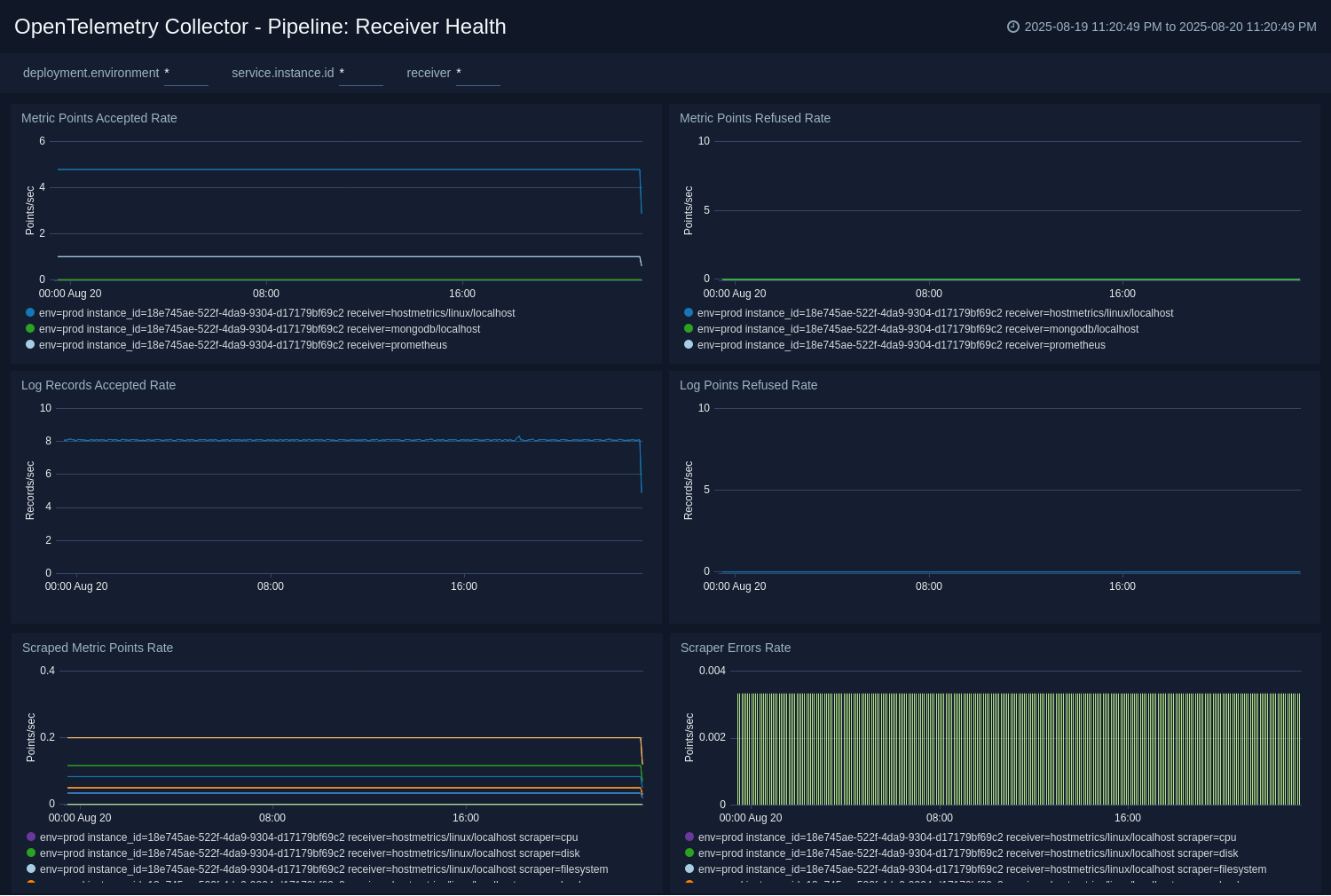Click scraper=filesystem legend label in Scraped Metric panel

click(x=324, y=869)
